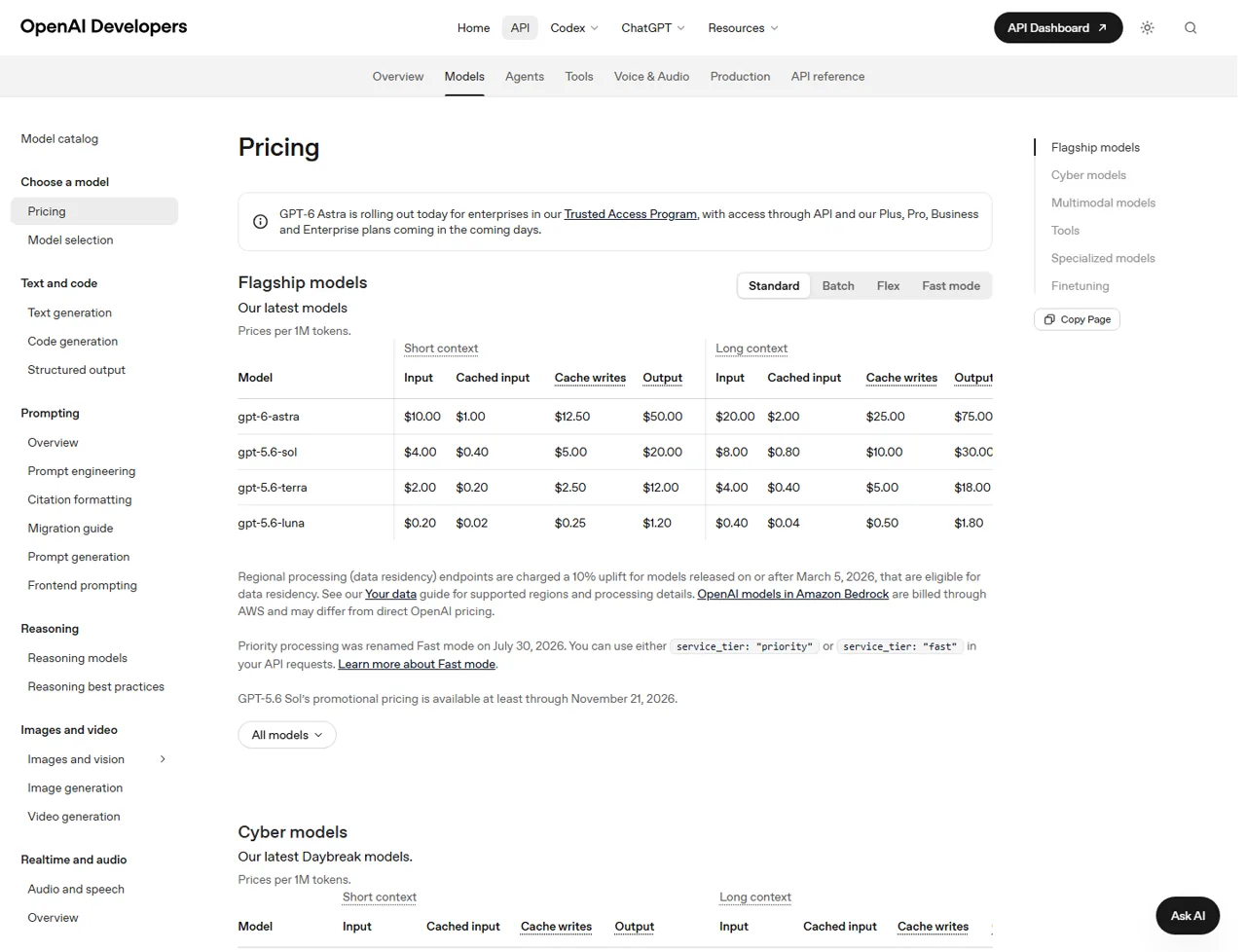Image resolution: width=1246 pixels, height=952 pixels.
Task: Expand the ChatGPT menu
Action: pos(653,28)
